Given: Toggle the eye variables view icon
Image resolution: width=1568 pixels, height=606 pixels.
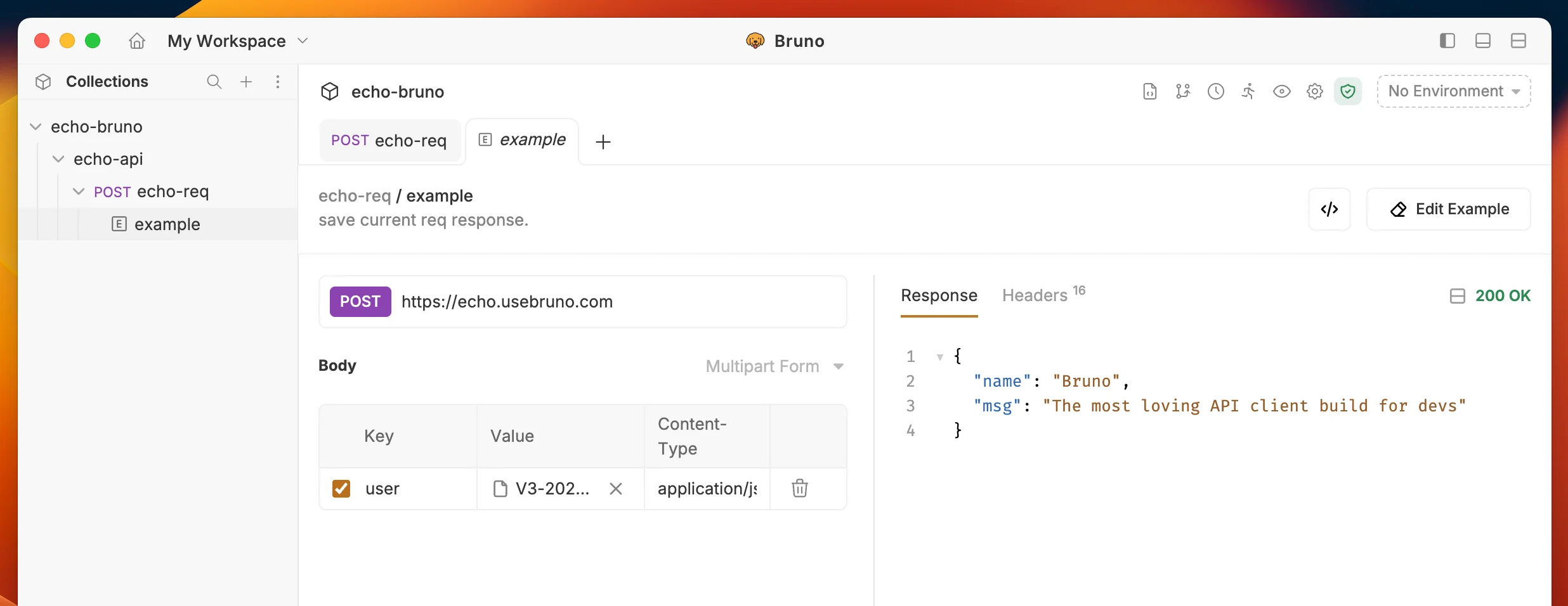Looking at the screenshot, I should tap(1282, 91).
